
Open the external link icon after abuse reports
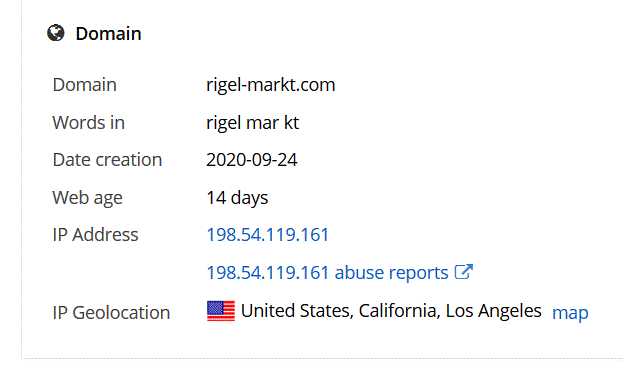click(x=464, y=272)
